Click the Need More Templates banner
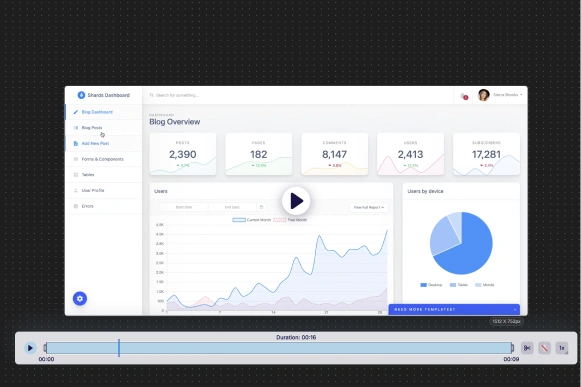This screenshot has width=581, height=387. (454, 310)
